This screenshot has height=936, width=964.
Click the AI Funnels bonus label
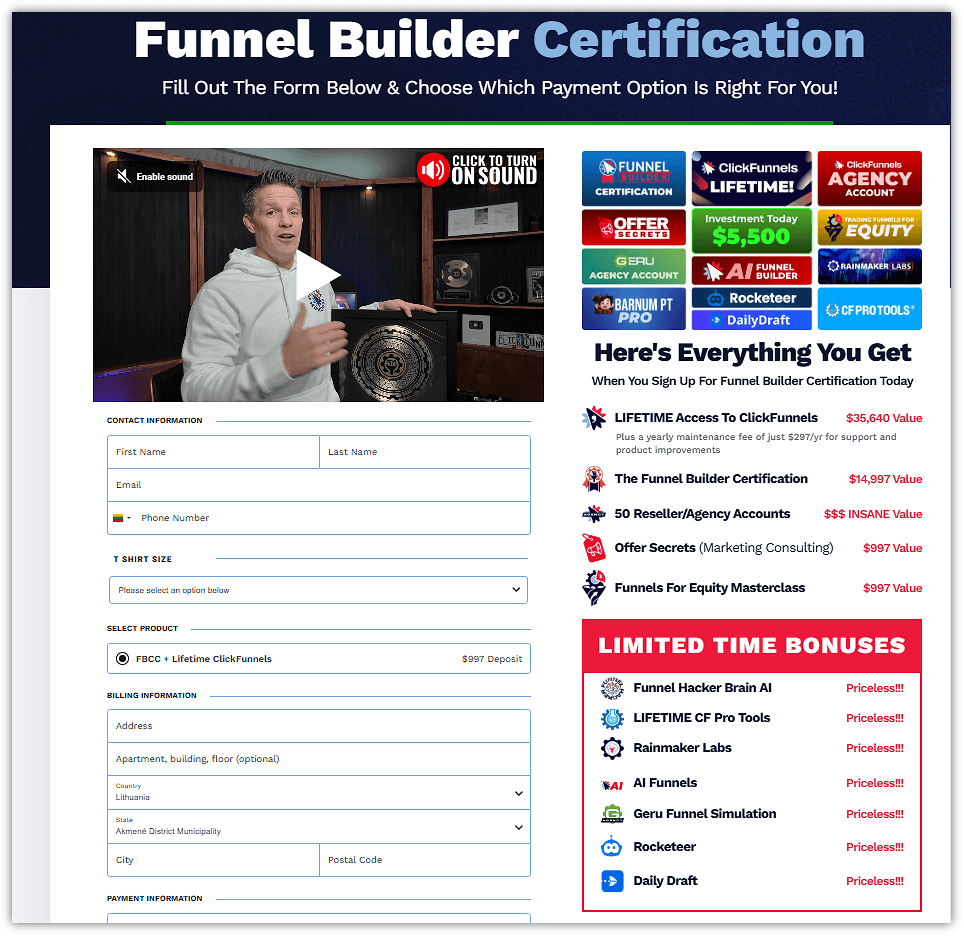tap(665, 783)
